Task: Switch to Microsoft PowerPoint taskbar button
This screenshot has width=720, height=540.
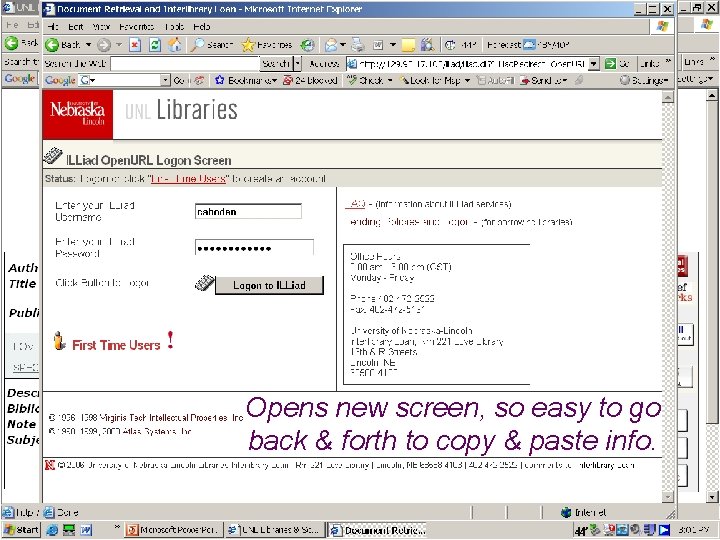Action: coord(174,530)
